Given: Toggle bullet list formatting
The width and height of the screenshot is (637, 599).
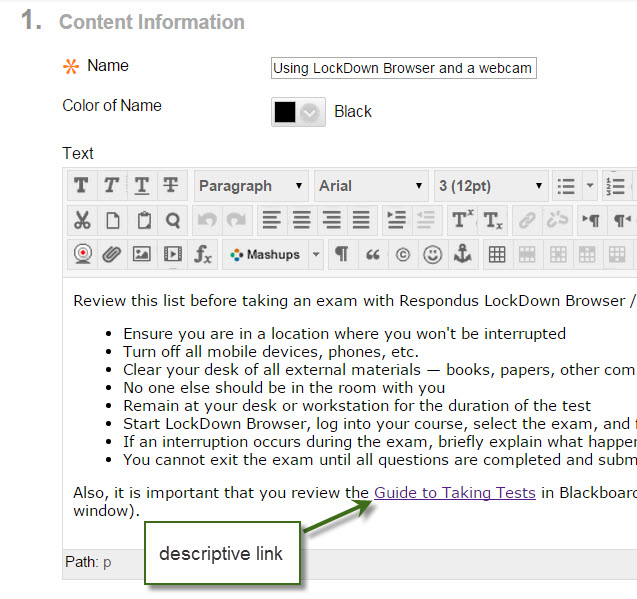Looking at the screenshot, I should (x=566, y=186).
